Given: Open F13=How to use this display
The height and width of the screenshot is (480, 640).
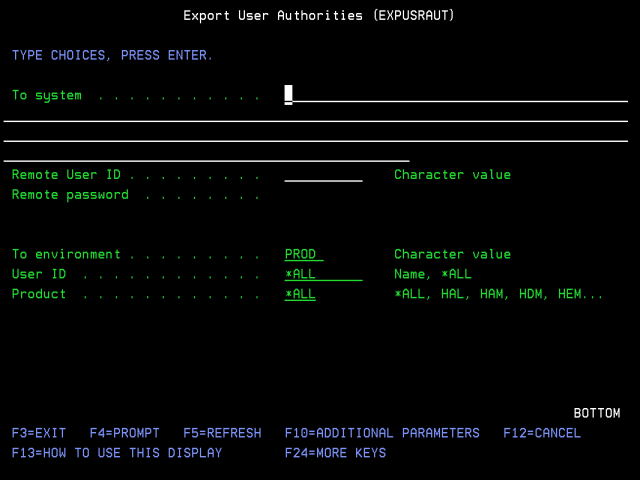Looking at the screenshot, I should [117, 453].
